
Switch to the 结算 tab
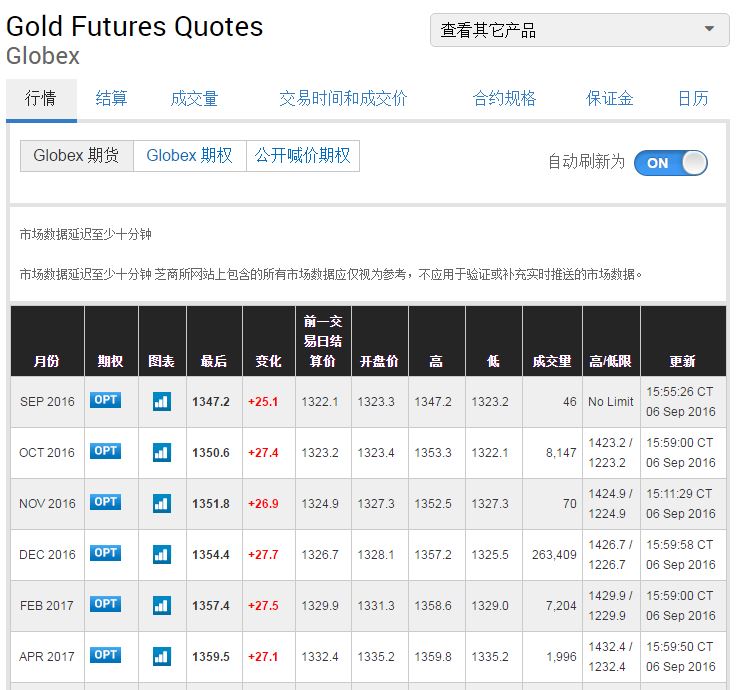coord(111,98)
